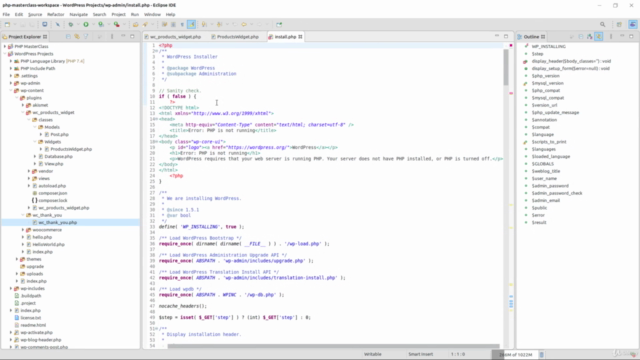The image size is (640, 360).
Task: Click the External Tools run icon
Action: 117,24
